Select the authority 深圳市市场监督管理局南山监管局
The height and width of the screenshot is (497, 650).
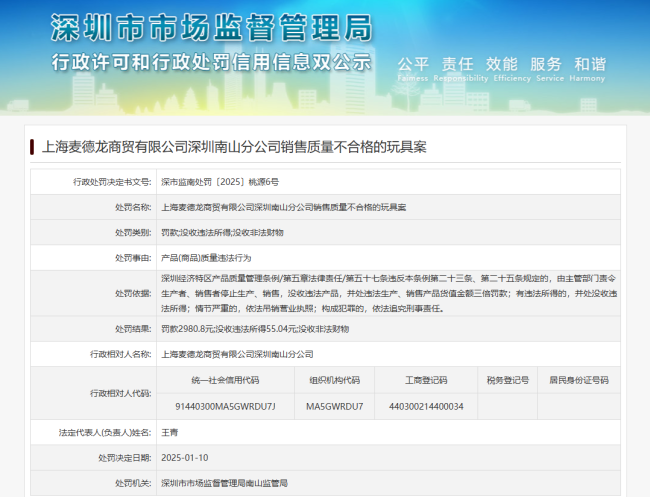pos(224,483)
